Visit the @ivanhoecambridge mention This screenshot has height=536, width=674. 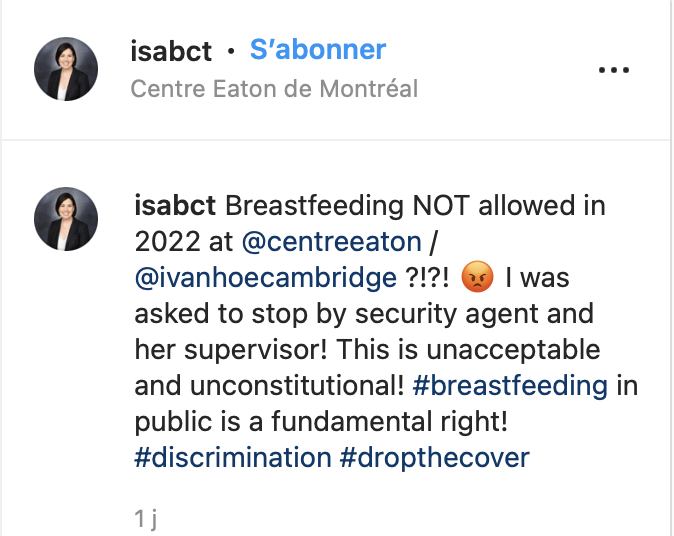click(266, 278)
